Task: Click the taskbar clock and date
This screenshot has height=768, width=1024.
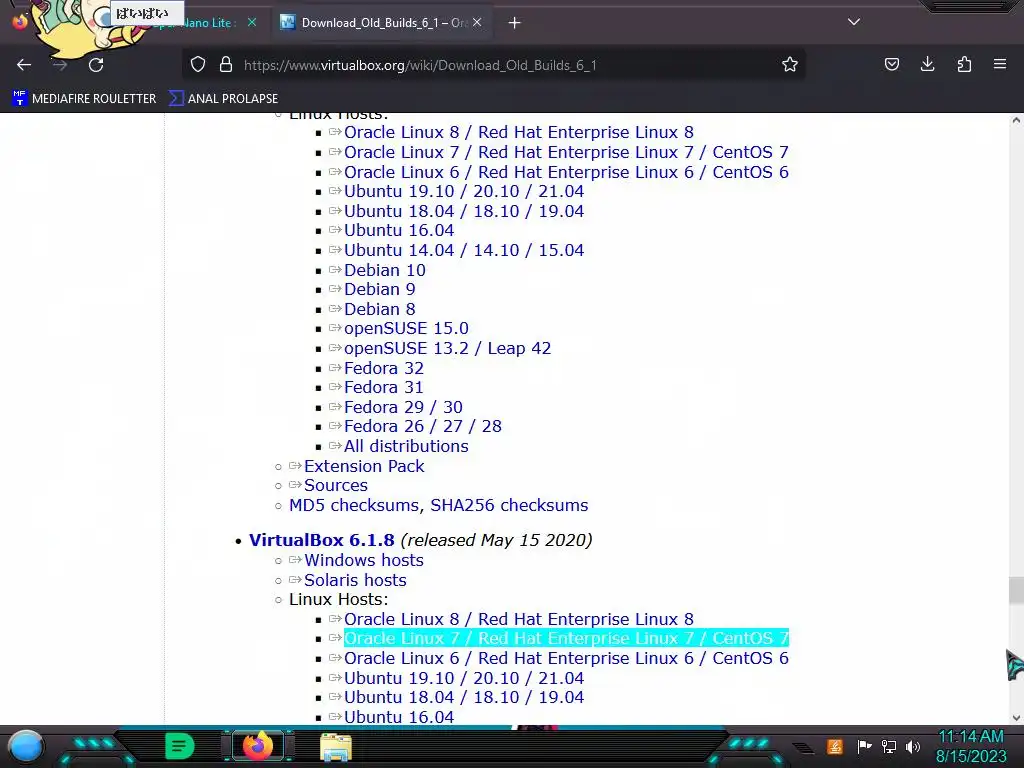Action: (x=971, y=746)
